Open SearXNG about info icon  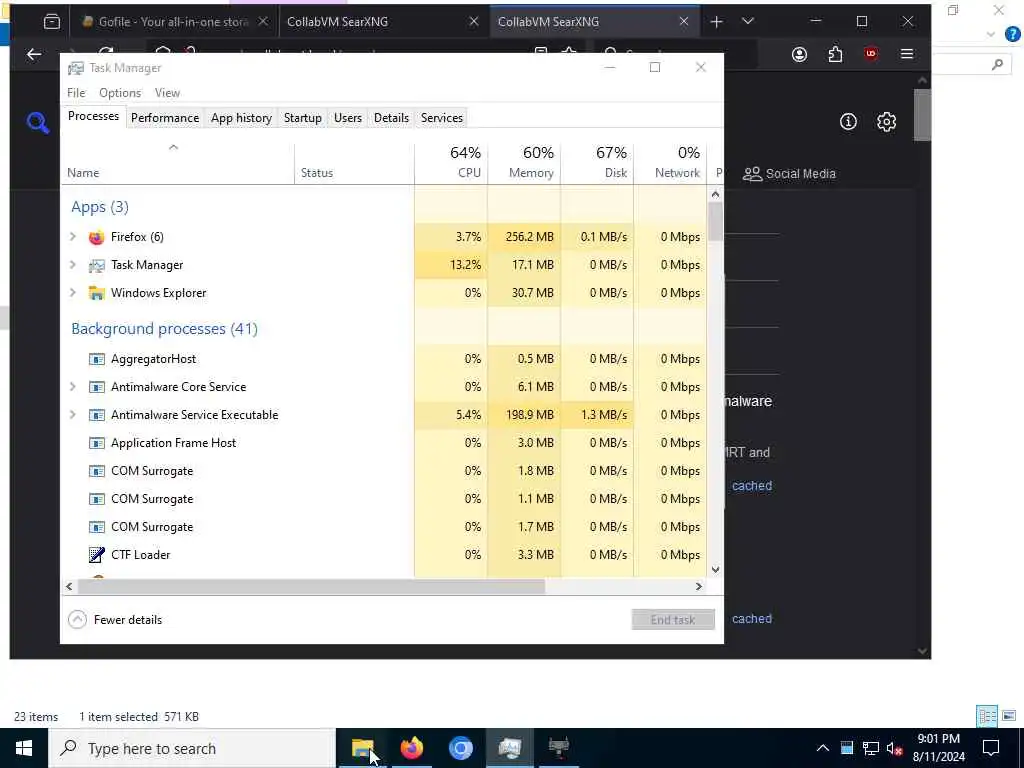pos(848,121)
